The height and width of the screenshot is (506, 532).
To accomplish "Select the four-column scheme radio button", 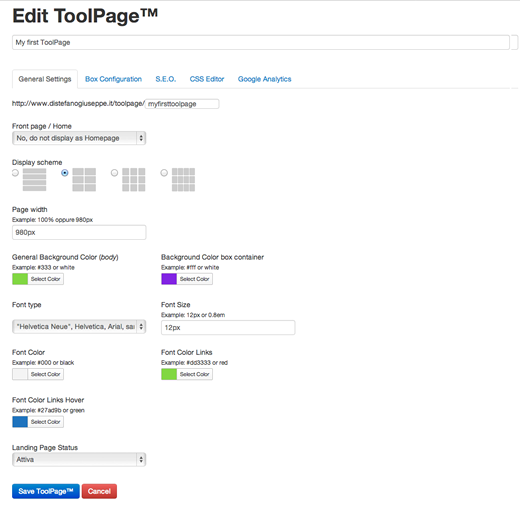I will [x=164, y=173].
